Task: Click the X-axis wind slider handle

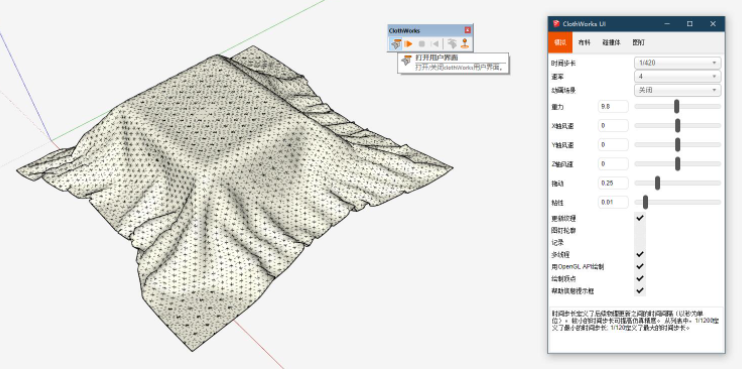Action: click(678, 125)
